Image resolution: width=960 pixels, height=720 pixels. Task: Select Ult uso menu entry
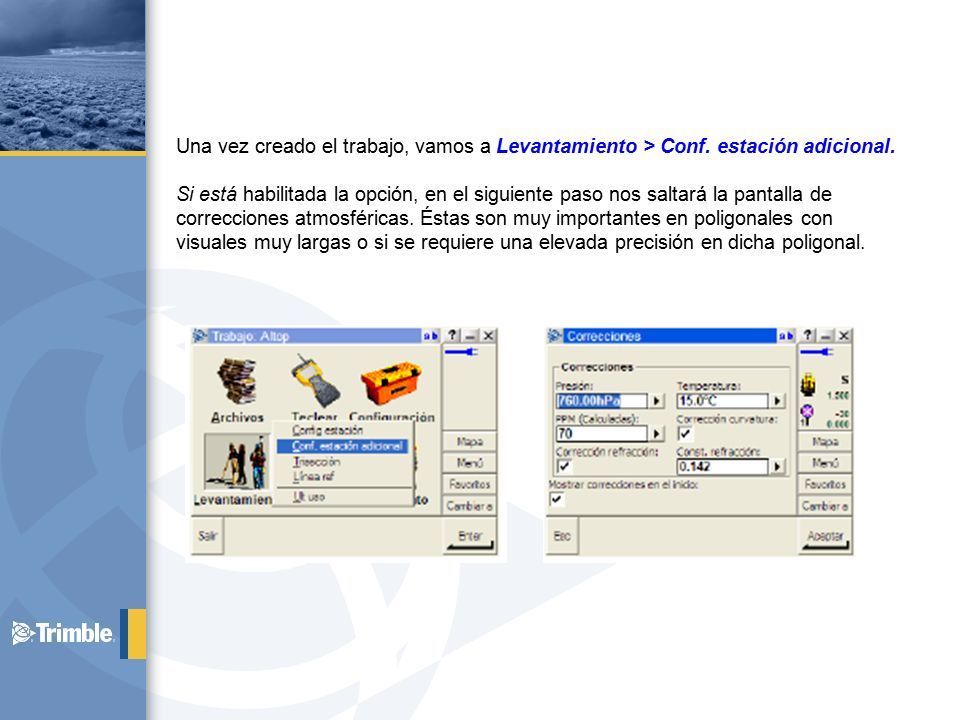[308, 497]
